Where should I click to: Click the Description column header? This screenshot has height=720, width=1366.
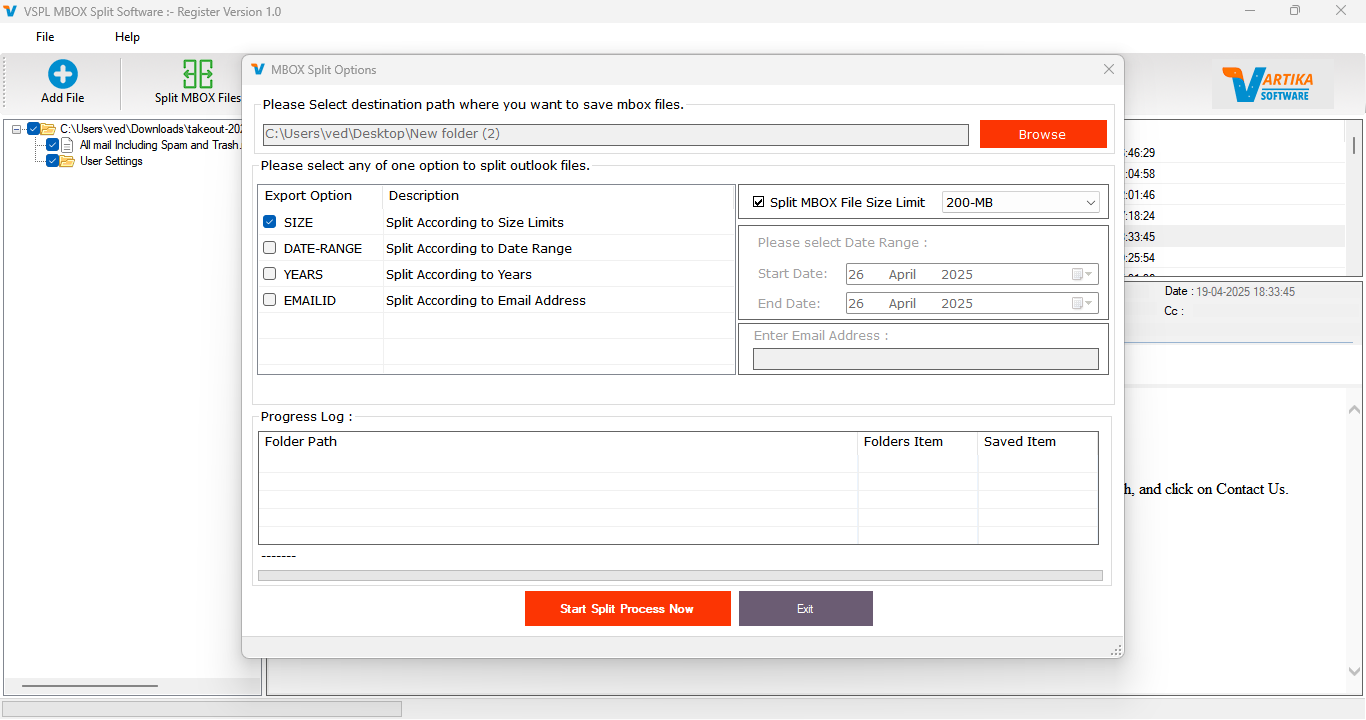[559, 196]
